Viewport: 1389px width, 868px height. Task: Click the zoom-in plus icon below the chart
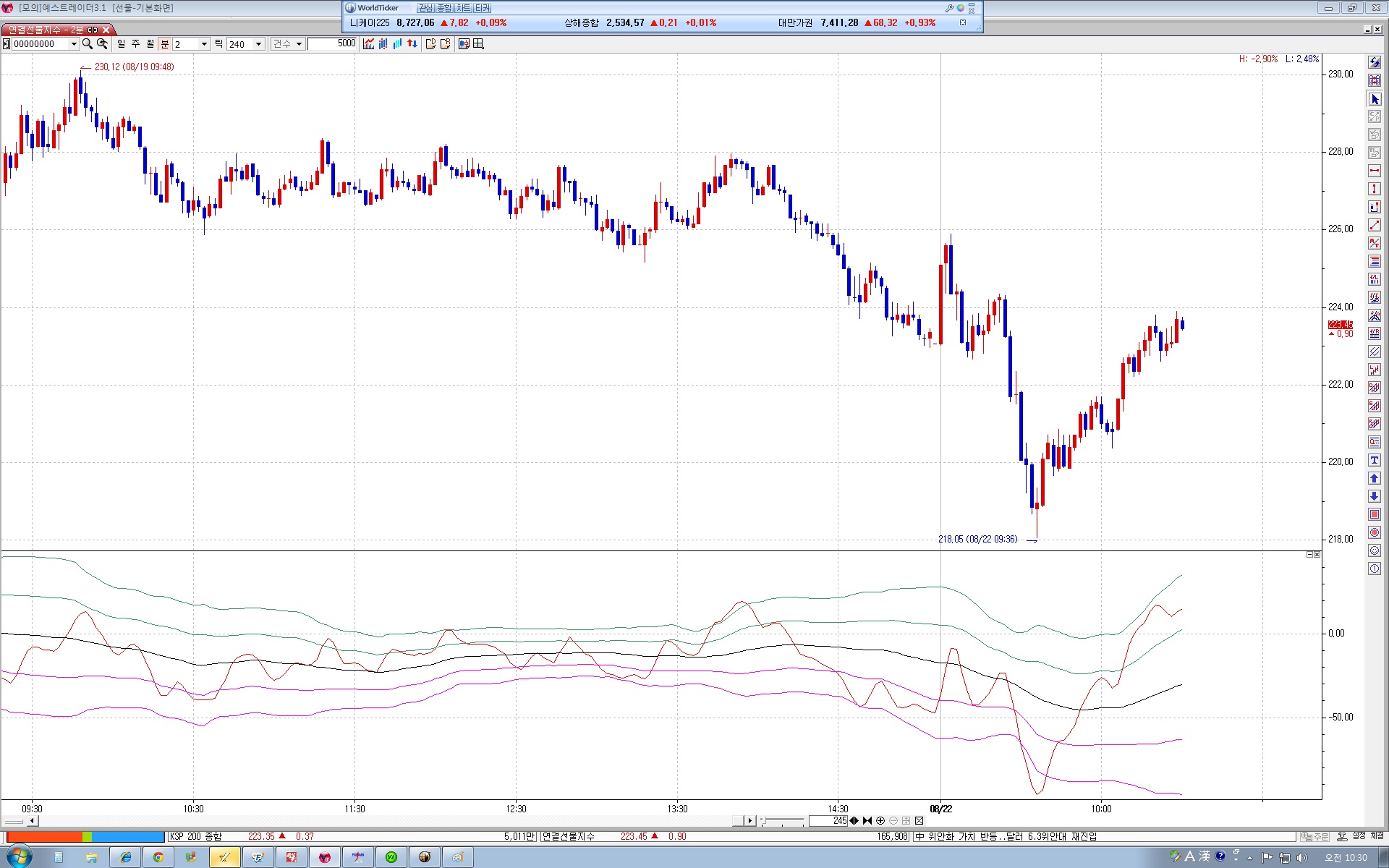coord(880,820)
